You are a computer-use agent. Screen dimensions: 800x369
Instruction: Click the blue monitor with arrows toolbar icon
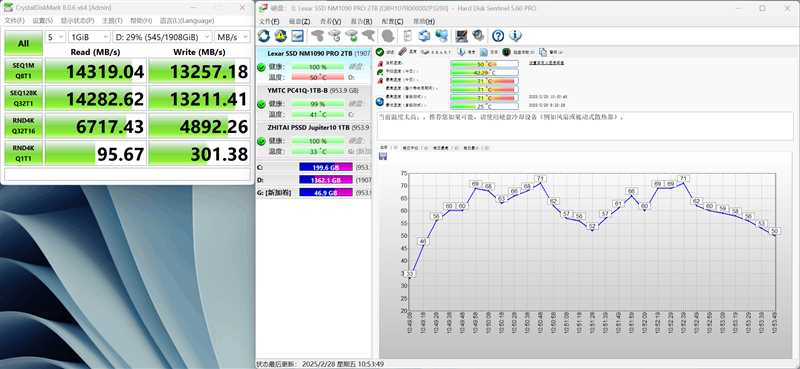(x=424, y=36)
